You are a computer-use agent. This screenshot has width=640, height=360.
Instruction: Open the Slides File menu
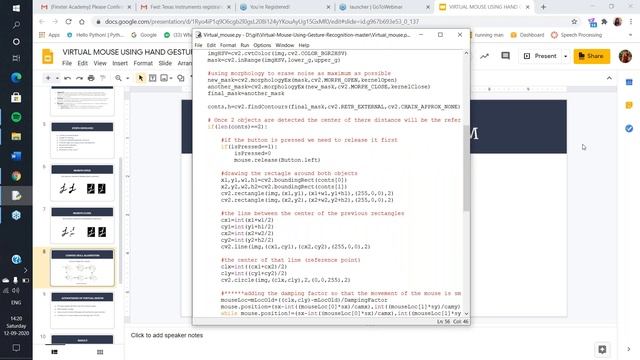tap(67, 63)
